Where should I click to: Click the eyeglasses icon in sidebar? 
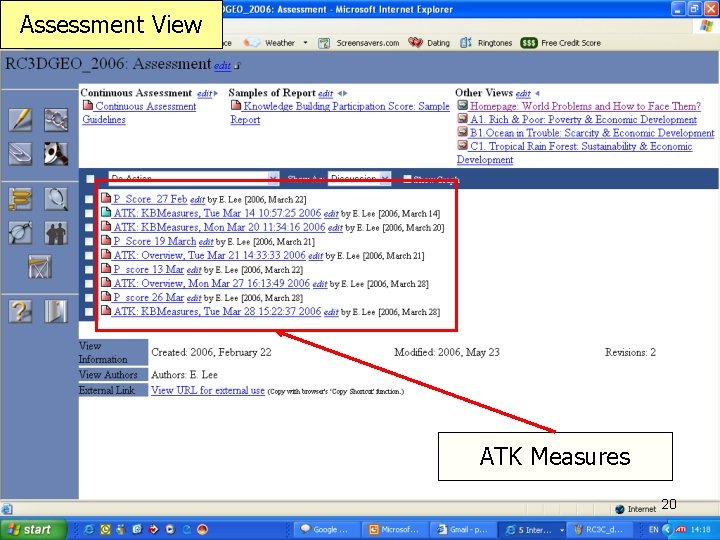pyautogui.click(x=20, y=233)
